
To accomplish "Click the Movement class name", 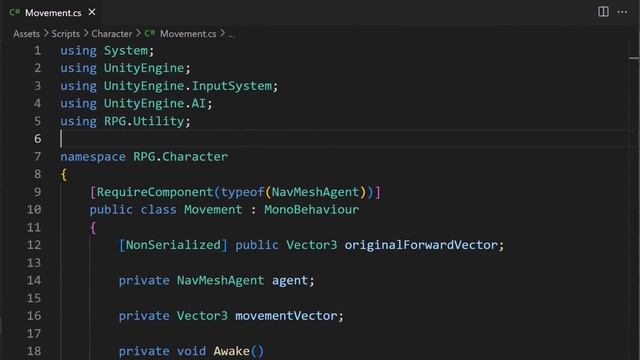I will (x=213, y=210).
